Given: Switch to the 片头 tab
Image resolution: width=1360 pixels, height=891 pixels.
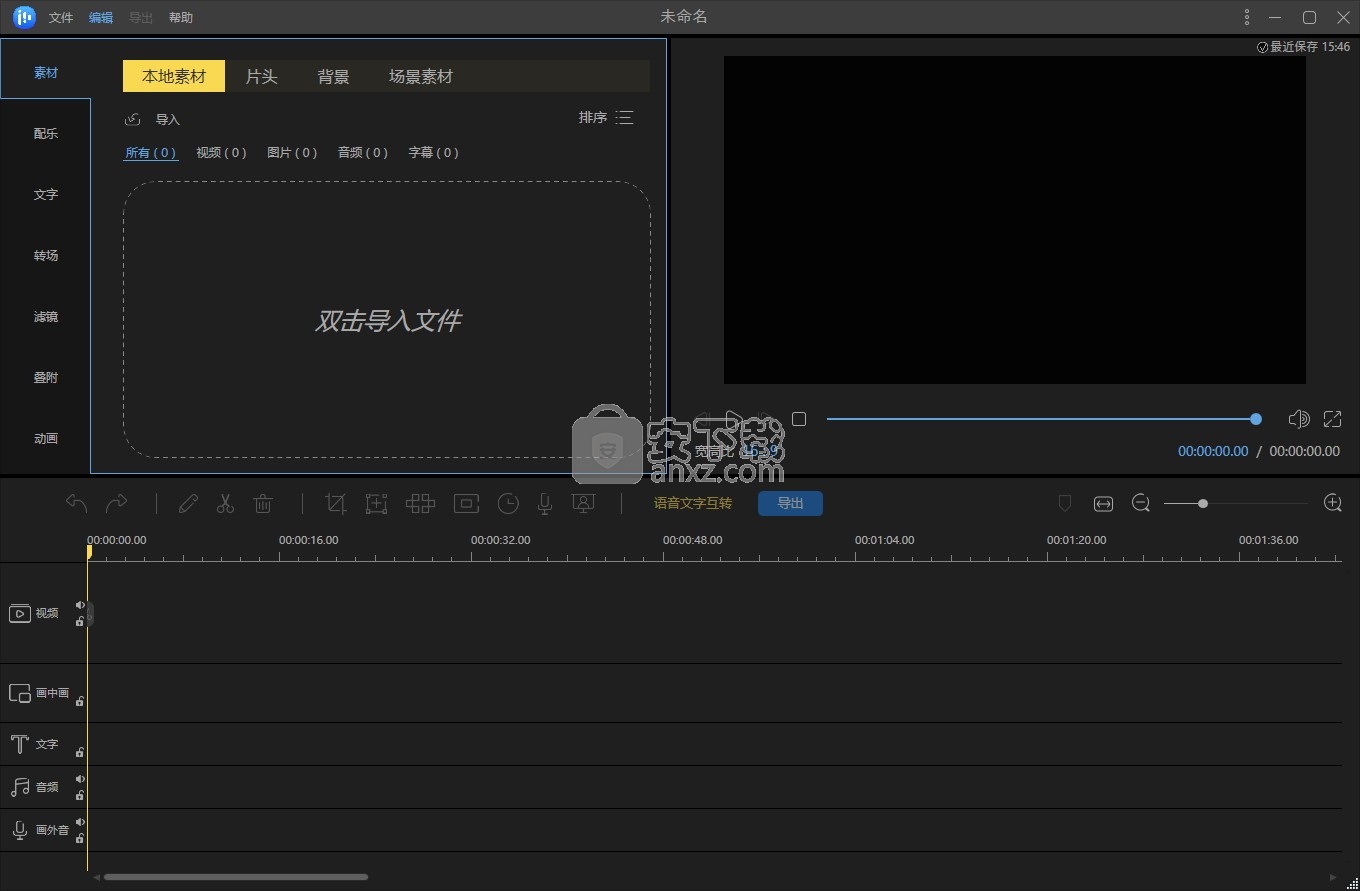Looking at the screenshot, I should (261, 76).
